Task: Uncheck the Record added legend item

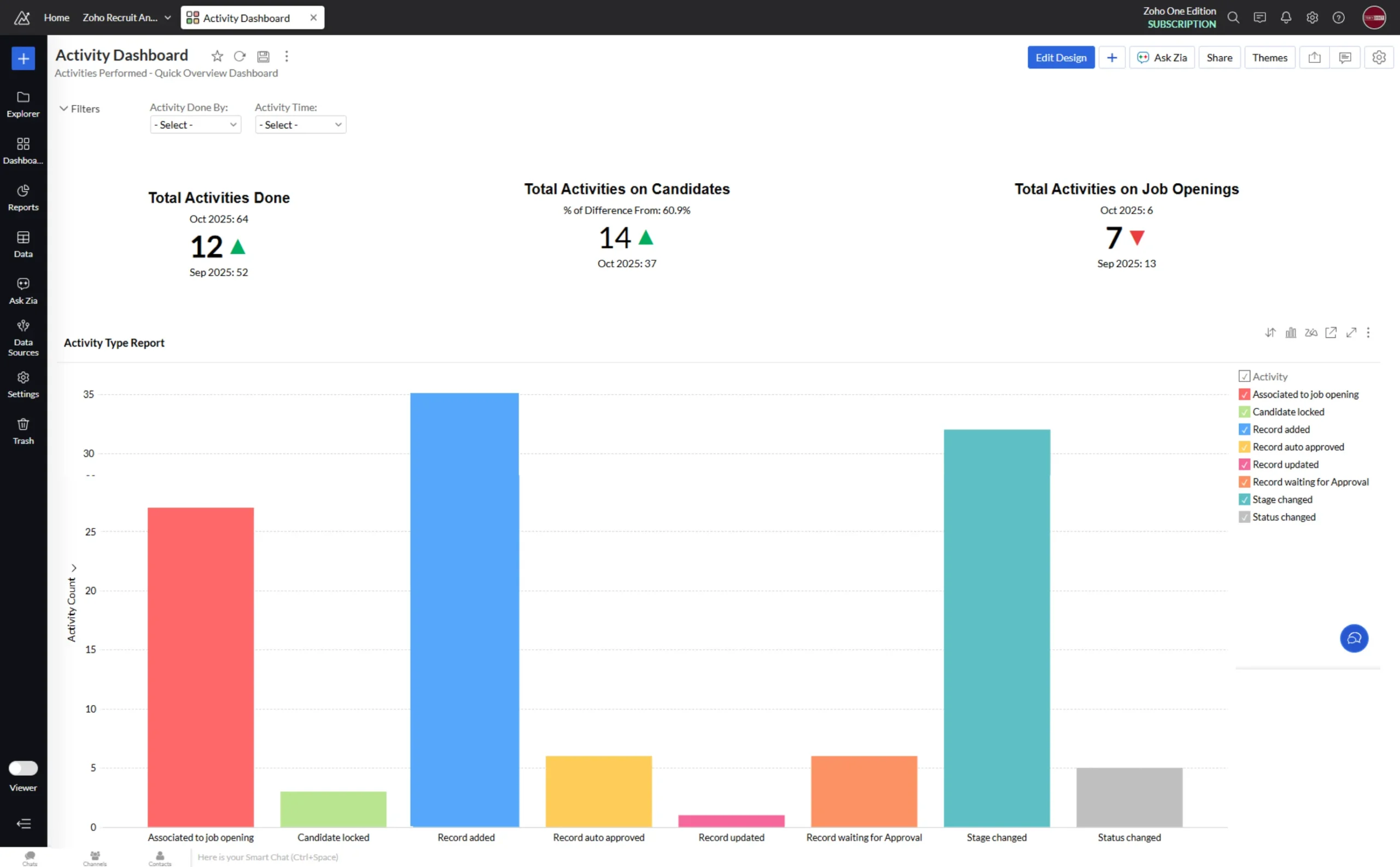Action: click(x=1244, y=429)
